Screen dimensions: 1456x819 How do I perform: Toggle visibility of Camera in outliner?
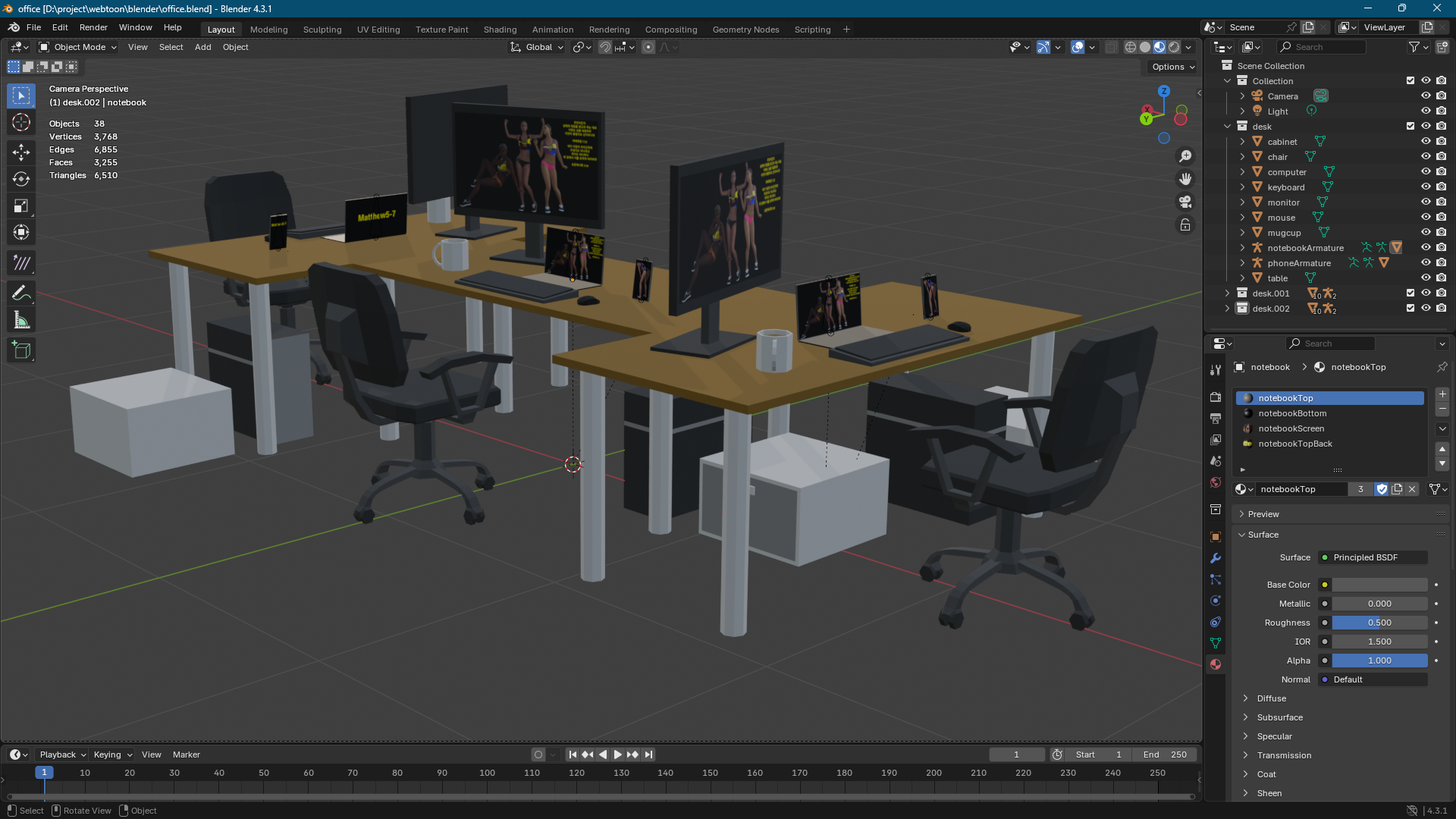(x=1426, y=96)
